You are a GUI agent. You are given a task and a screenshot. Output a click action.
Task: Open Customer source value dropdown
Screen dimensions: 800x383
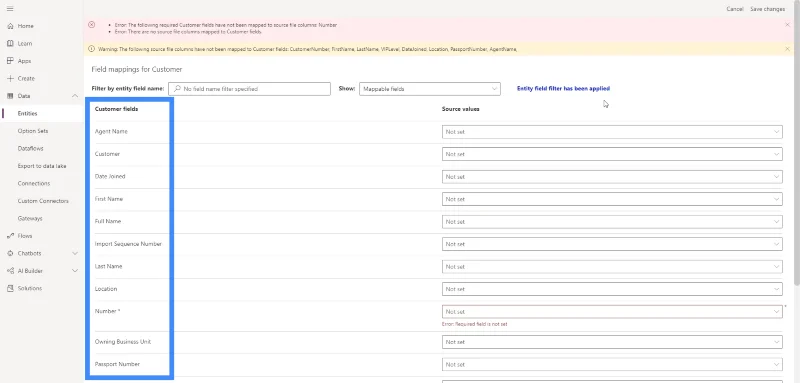tap(612, 154)
